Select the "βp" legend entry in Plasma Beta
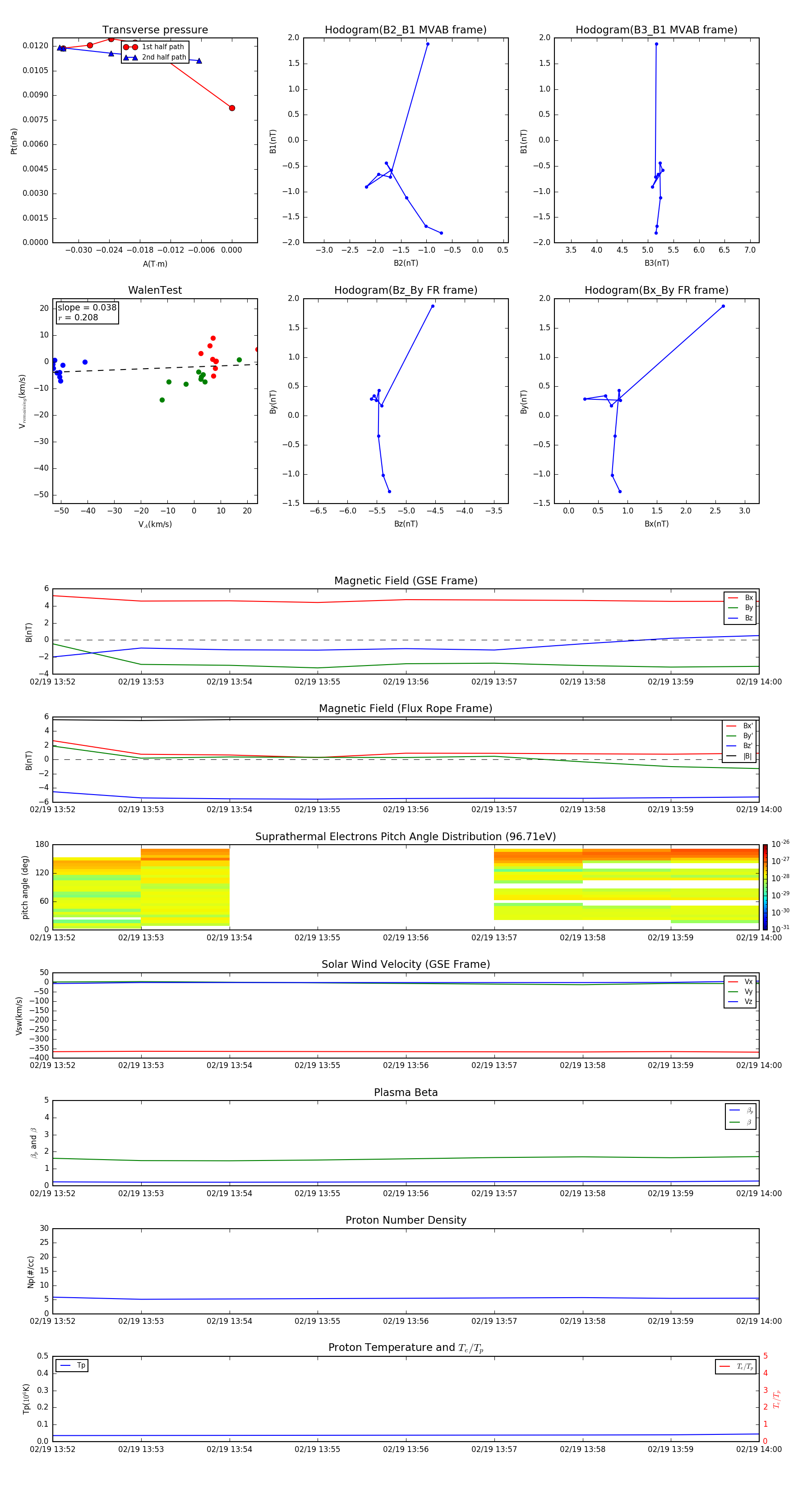Image resolution: width=812 pixels, height=1489 pixels. [x=741, y=1110]
